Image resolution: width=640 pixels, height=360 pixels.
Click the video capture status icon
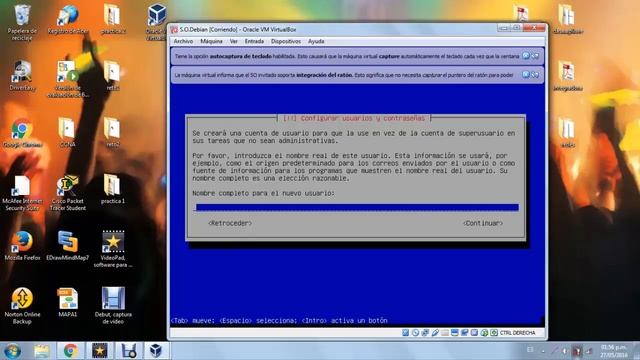tap(464, 333)
